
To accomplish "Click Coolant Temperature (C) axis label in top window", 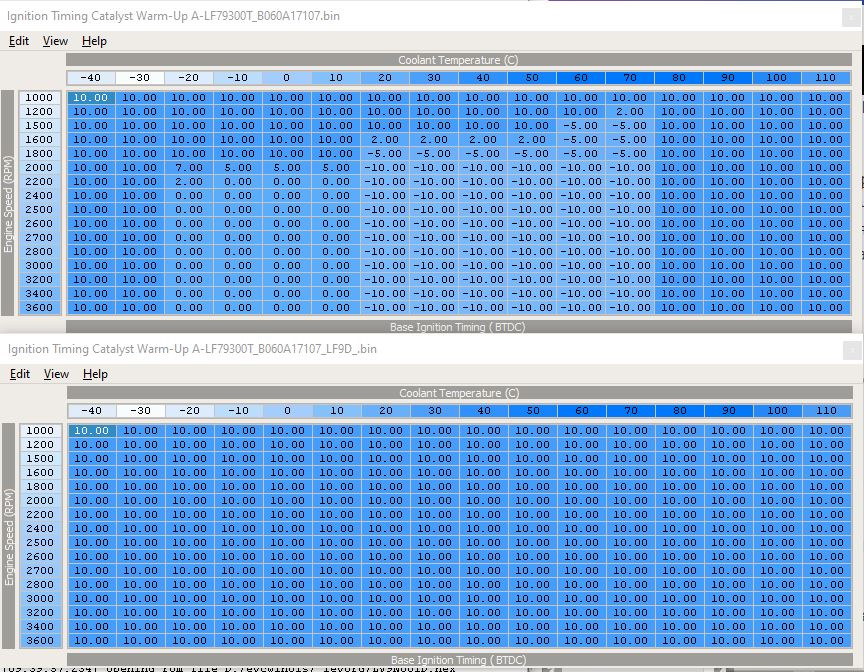I will point(458,59).
